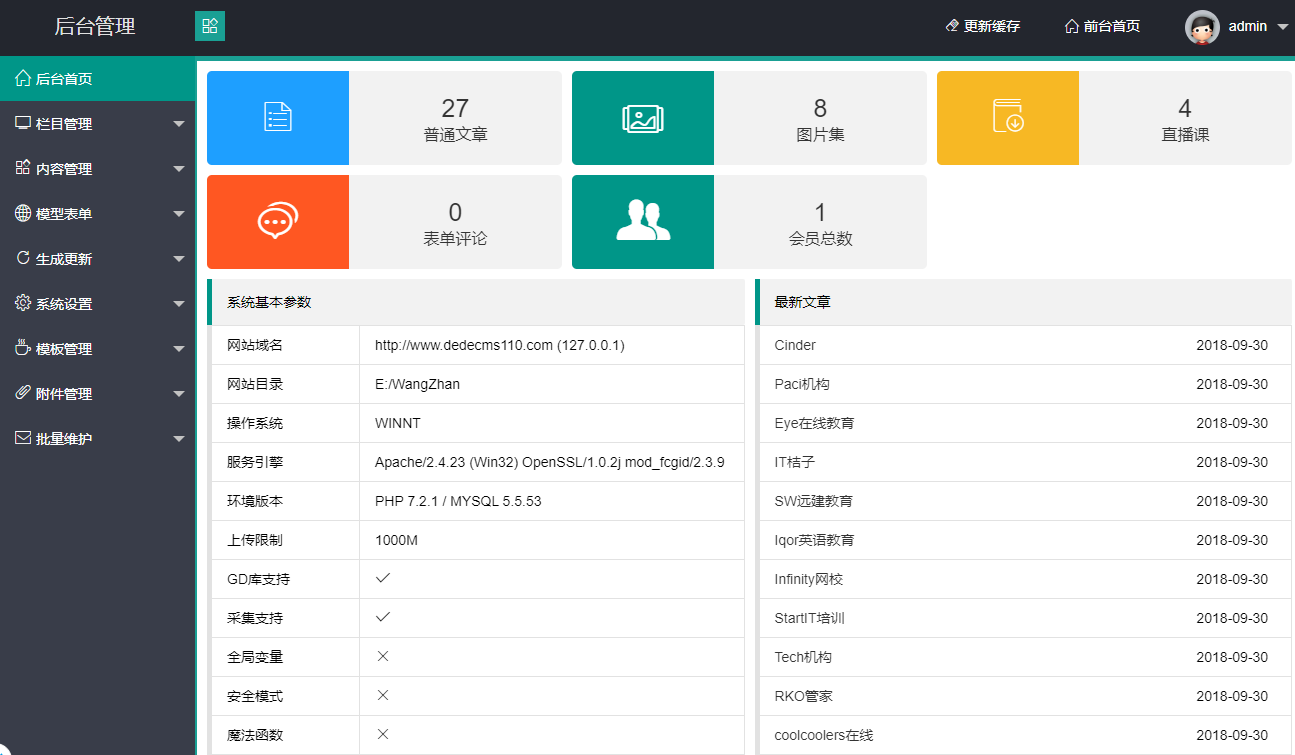The width and height of the screenshot is (1295, 755).
Task: Click the envelope icon for 批量维护
Action: (23, 438)
